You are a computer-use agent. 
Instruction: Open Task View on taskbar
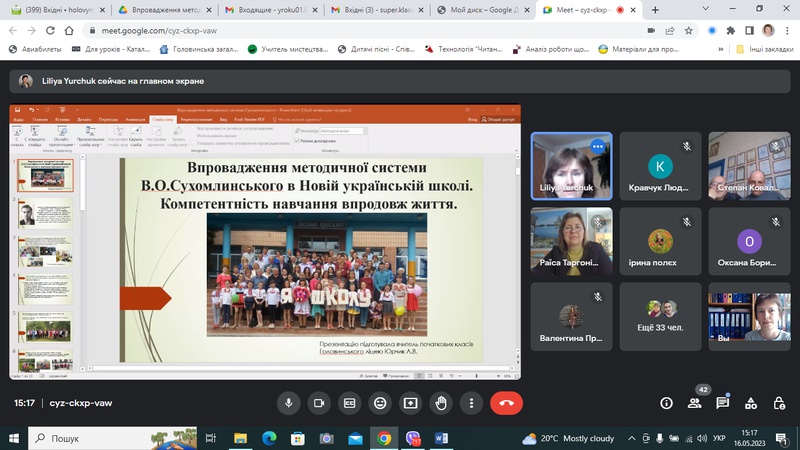tap(210, 438)
